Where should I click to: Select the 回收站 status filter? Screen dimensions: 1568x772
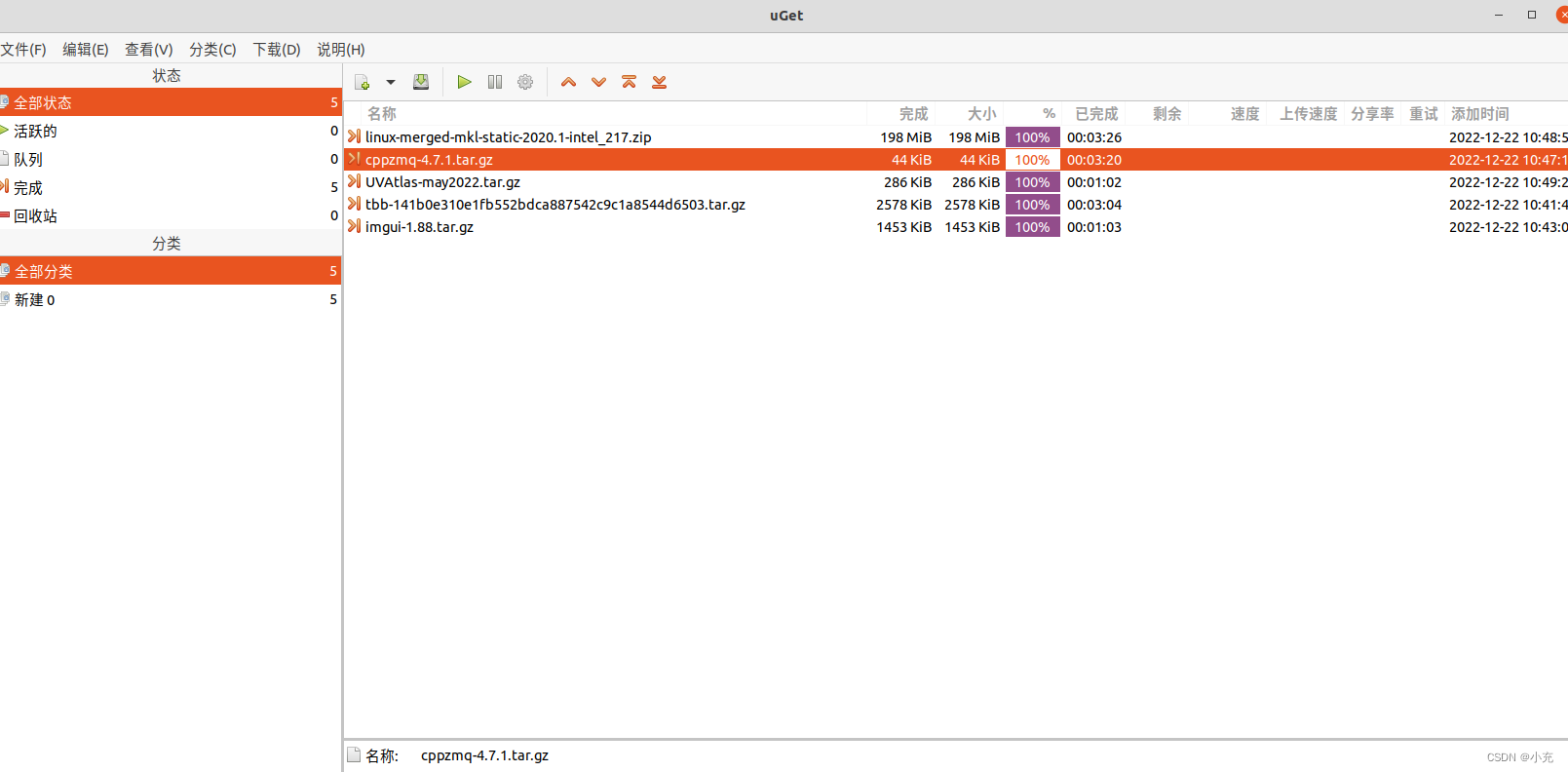point(171,215)
